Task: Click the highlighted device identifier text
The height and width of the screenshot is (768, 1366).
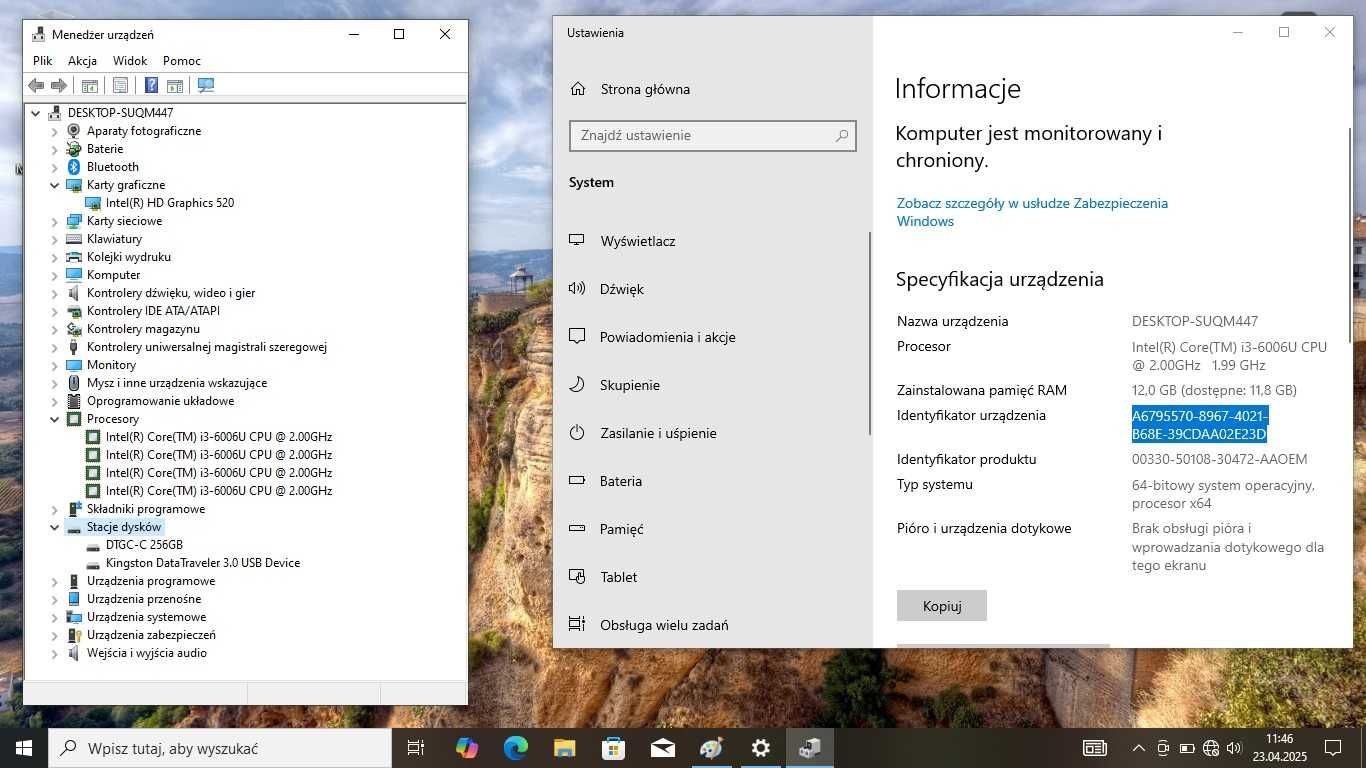Action: pyautogui.click(x=1200, y=425)
